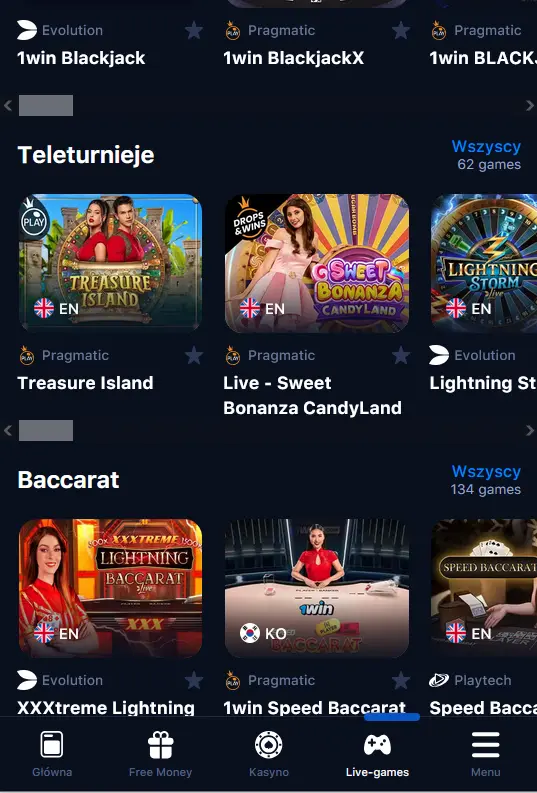This screenshot has height=793, width=537.
Task: Go to previous games in Teleturnieje carousel
Action: tap(8, 430)
